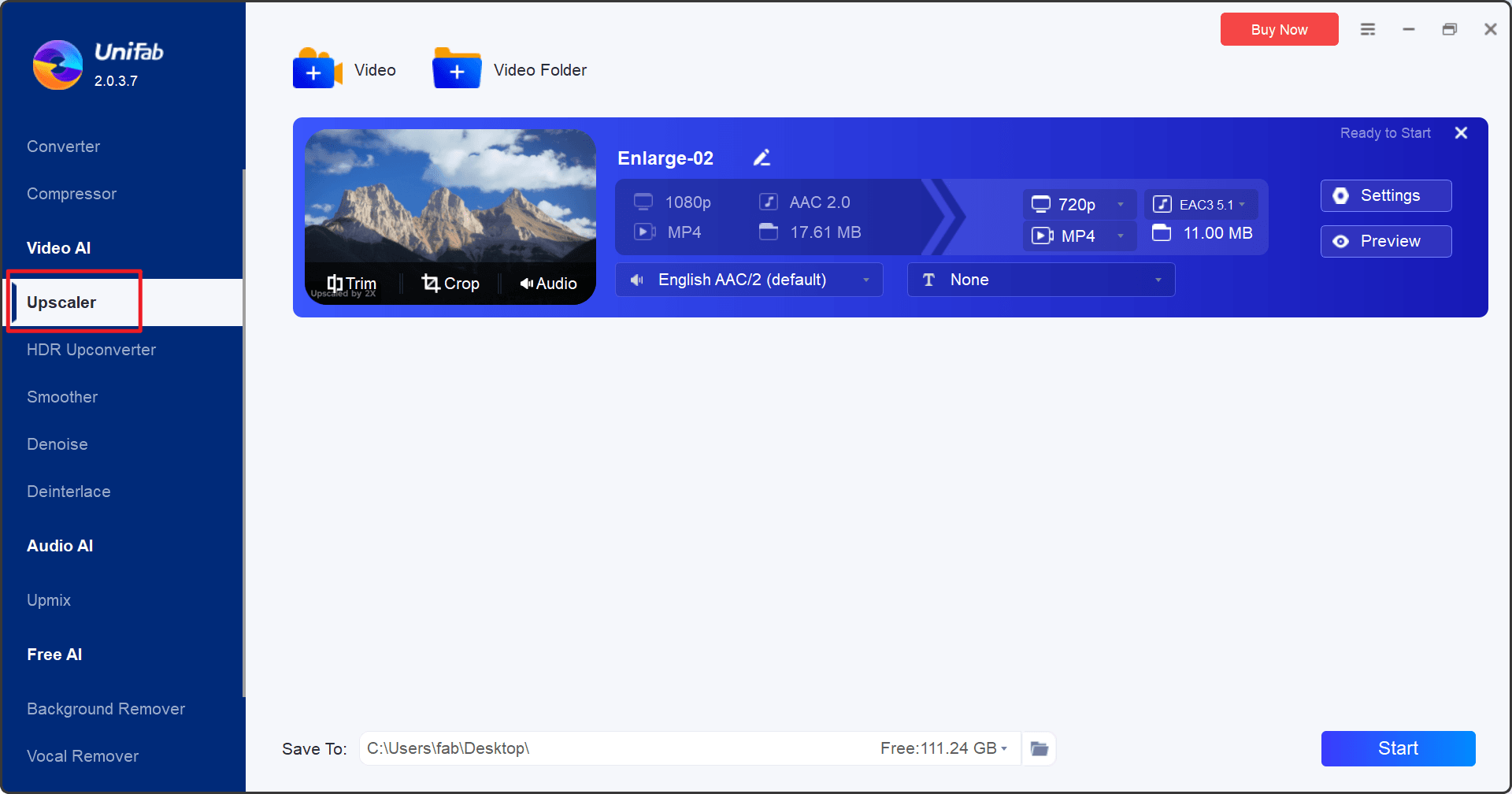Open the output folder browse icon
Viewport: 1512px width, 794px height.
[1039, 748]
